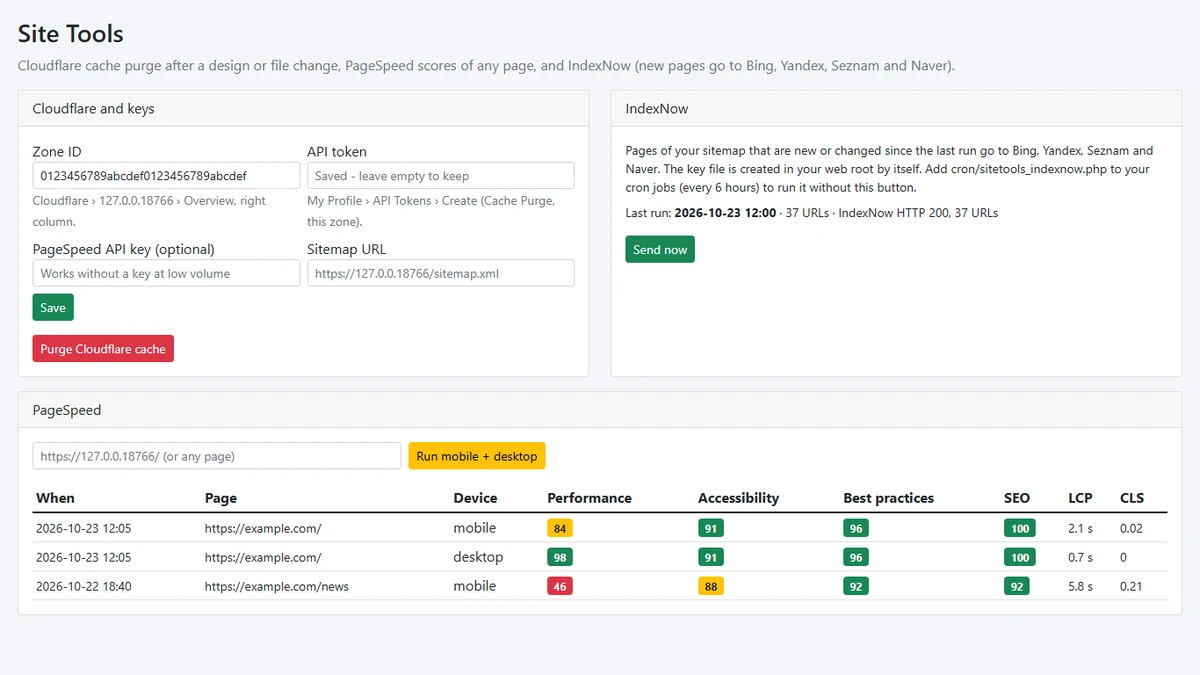Click the Best practices column header

click(x=888, y=498)
